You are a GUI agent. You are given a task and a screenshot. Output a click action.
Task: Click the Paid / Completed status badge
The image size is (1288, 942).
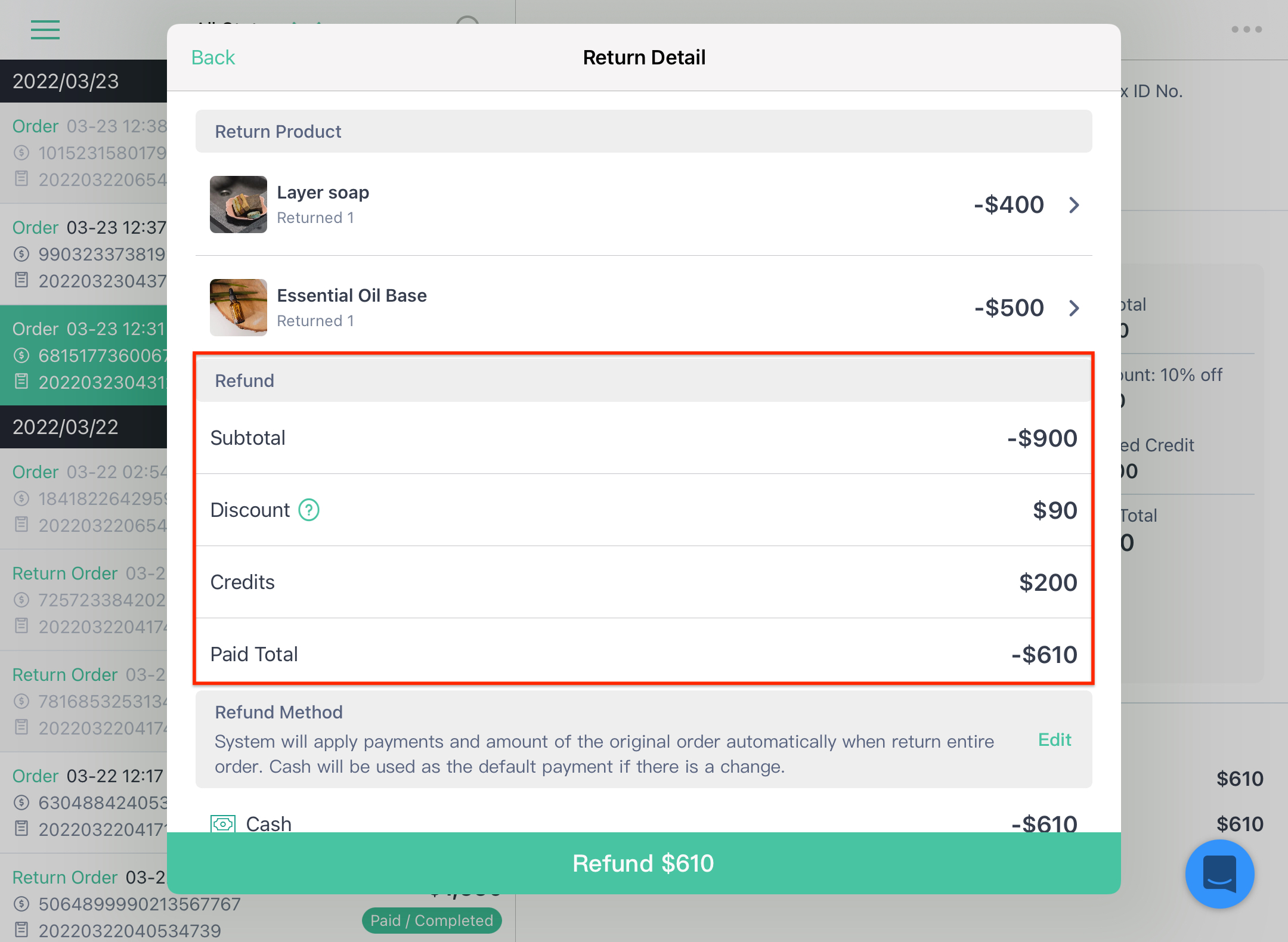[x=432, y=921]
